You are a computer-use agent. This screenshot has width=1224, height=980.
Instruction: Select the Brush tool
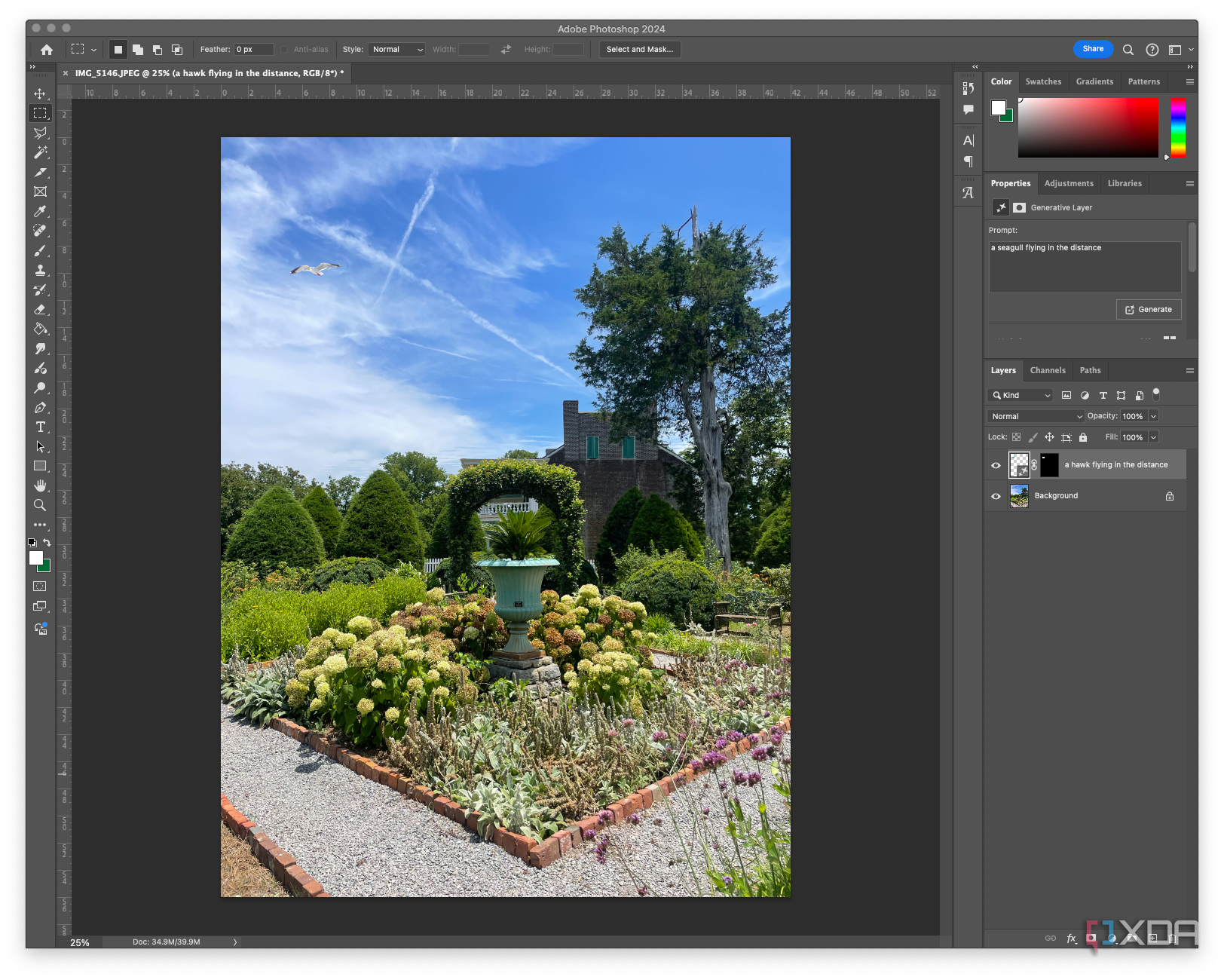pos(40,250)
